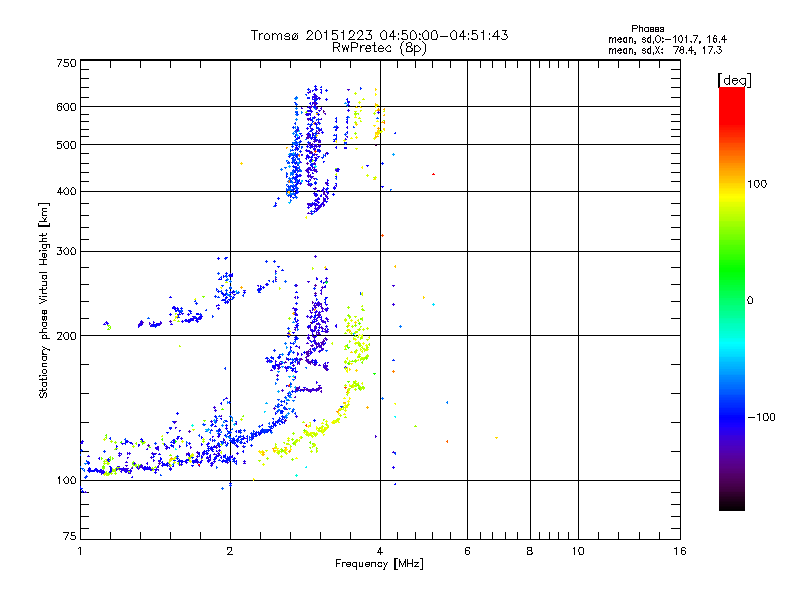Click the 'Frequency [MHz]' axis title

pyautogui.click(x=379, y=564)
